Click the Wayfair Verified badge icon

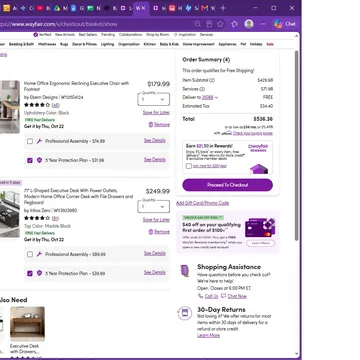(x=36, y=35)
